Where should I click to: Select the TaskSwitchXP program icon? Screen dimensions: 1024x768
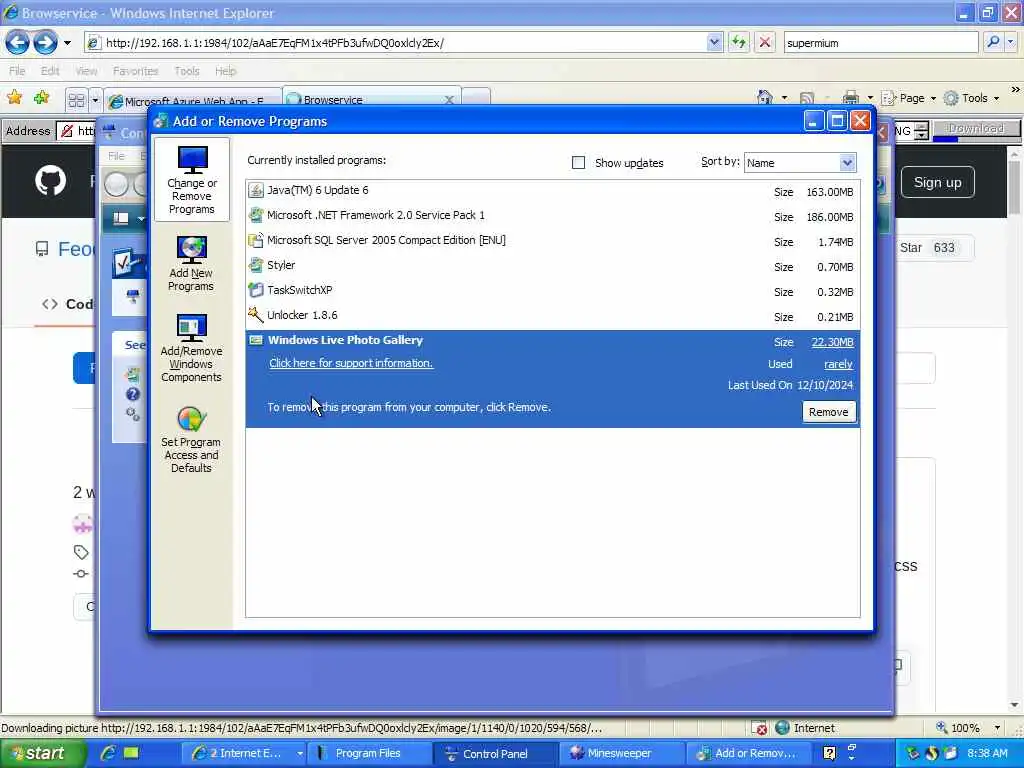click(x=256, y=290)
